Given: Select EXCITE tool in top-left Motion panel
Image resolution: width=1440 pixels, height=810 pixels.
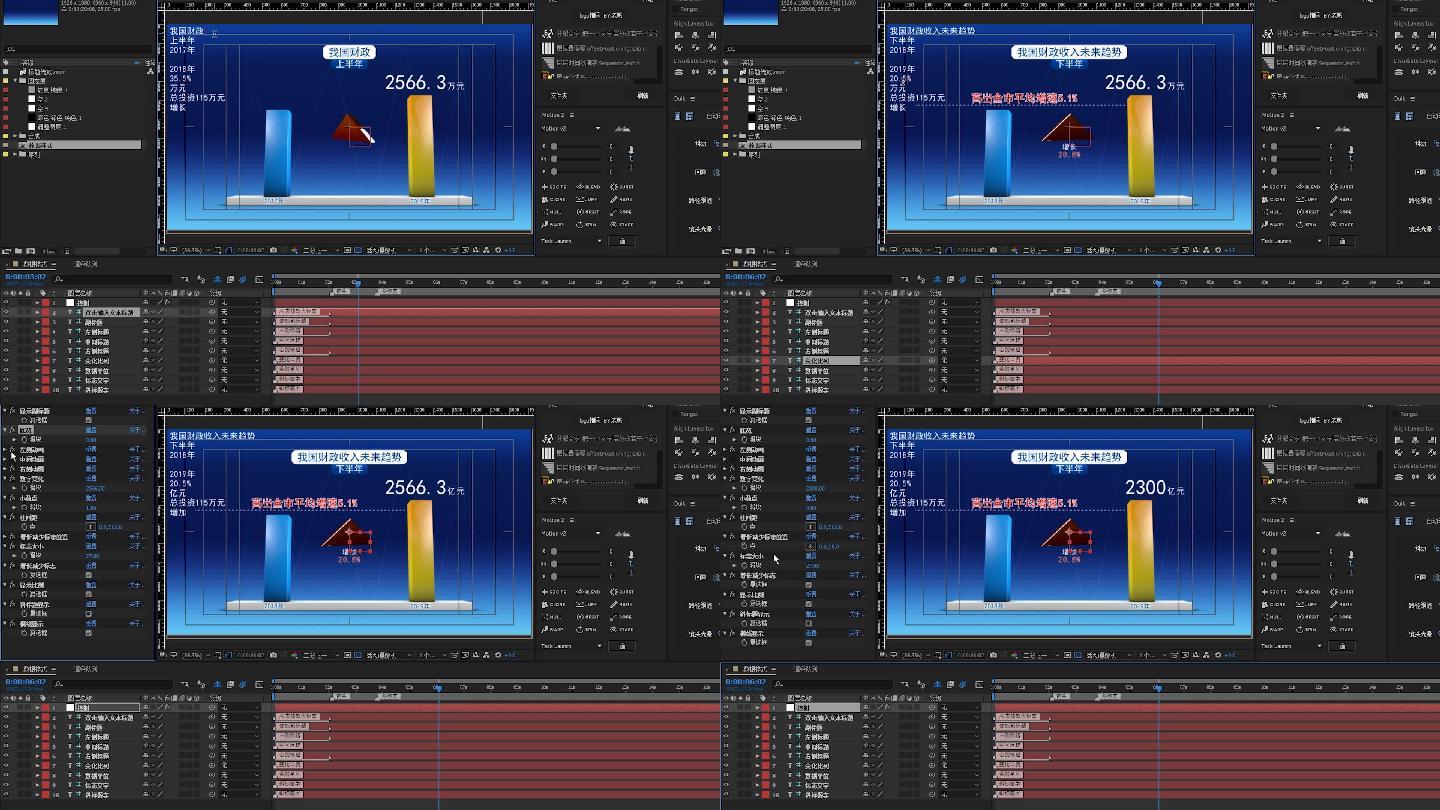Looking at the screenshot, I should tap(554, 187).
